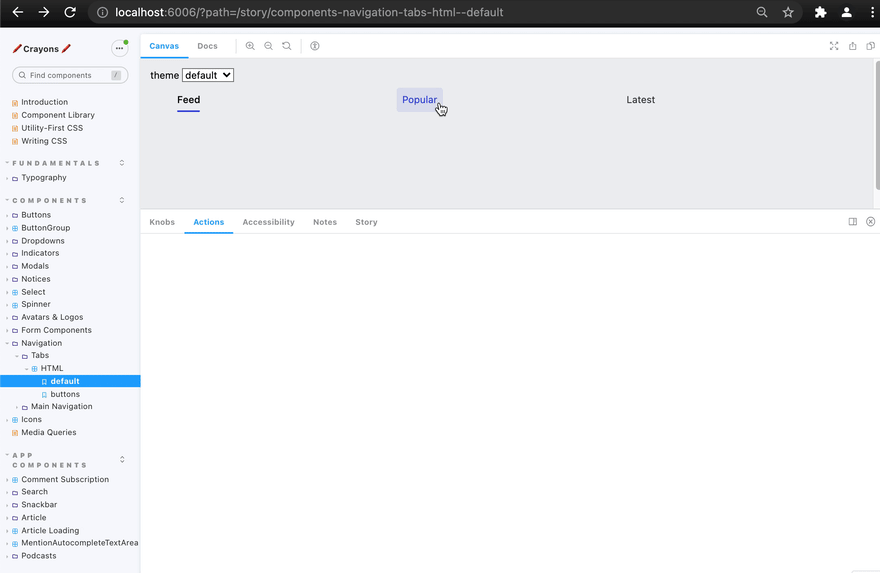The image size is (880, 573).
Task: Open the Component Library doc
Action: [58, 115]
